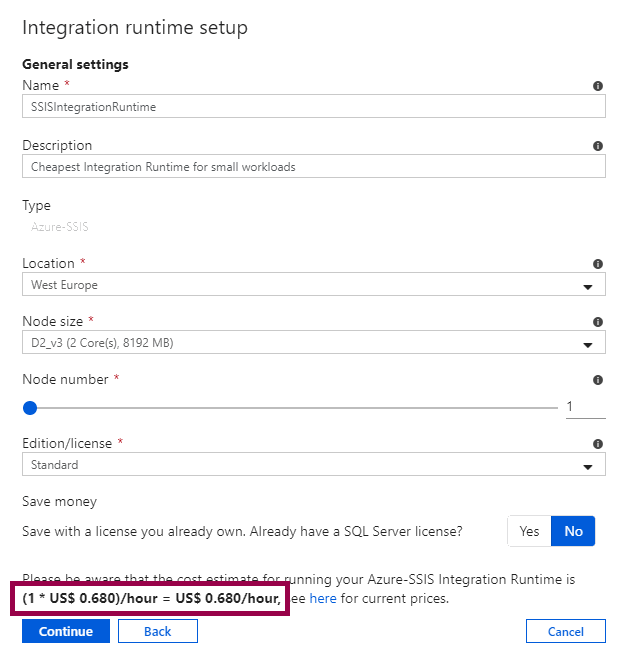Open the Edition/license Standard dropdown
630x660 pixels.
(313, 465)
